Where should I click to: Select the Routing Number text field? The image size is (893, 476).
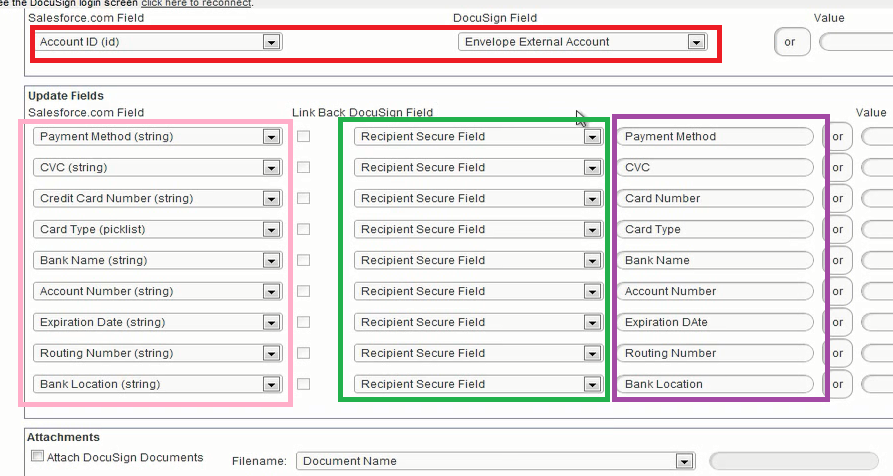click(x=715, y=354)
